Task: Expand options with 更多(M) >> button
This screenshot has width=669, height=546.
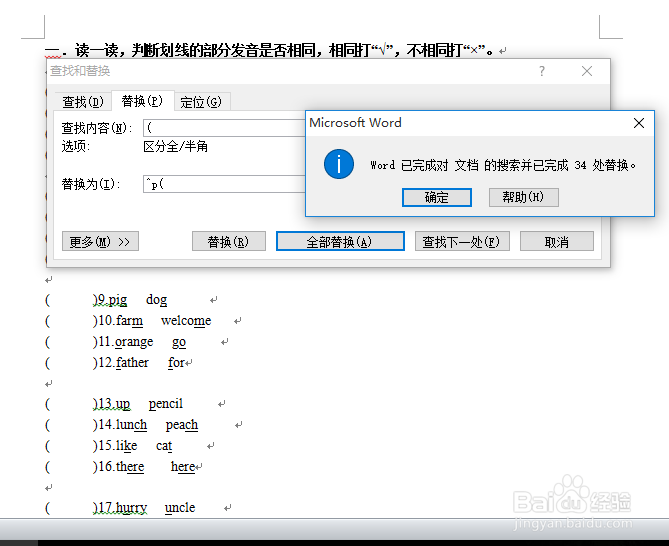Action: 100,241
